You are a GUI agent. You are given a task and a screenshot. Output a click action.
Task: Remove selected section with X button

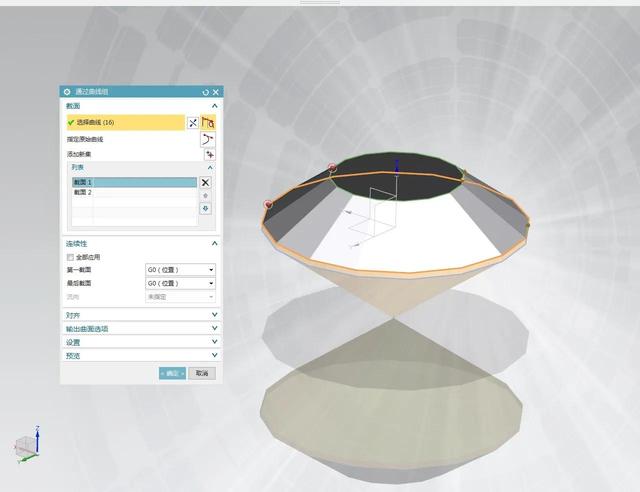(205, 183)
